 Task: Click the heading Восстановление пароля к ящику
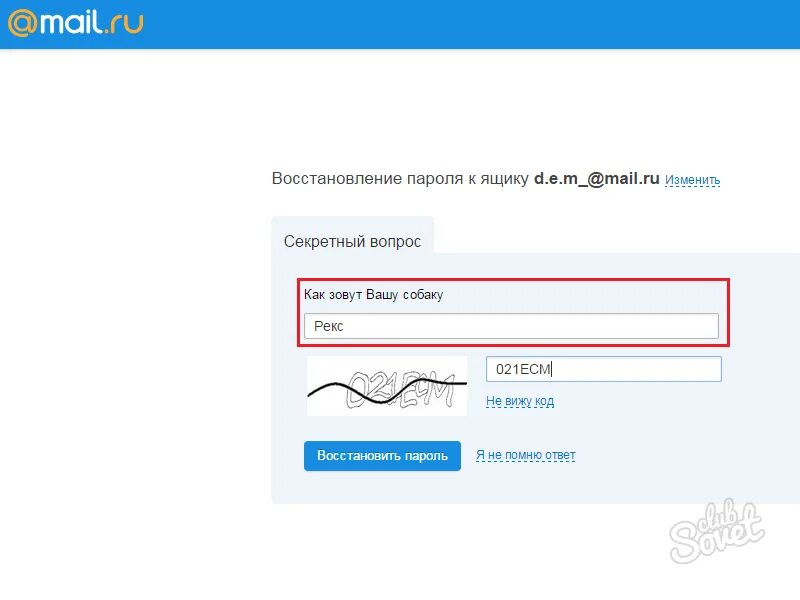coord(400,179)
